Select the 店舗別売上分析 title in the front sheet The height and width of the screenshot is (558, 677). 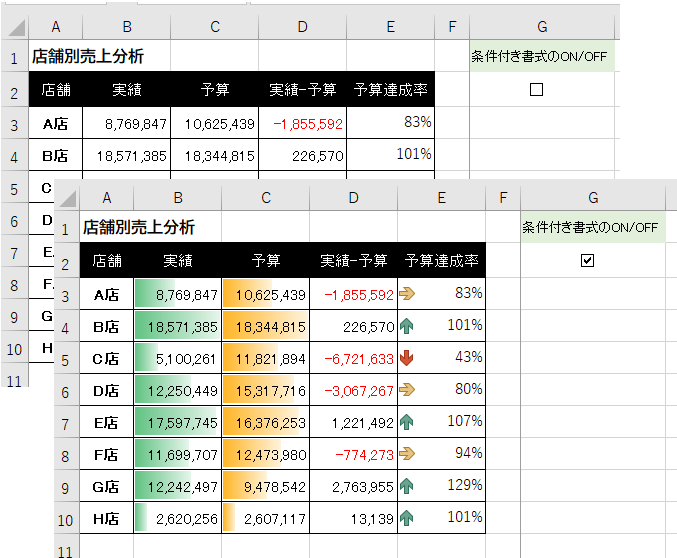pyautogui.click(x=139, y=227)
